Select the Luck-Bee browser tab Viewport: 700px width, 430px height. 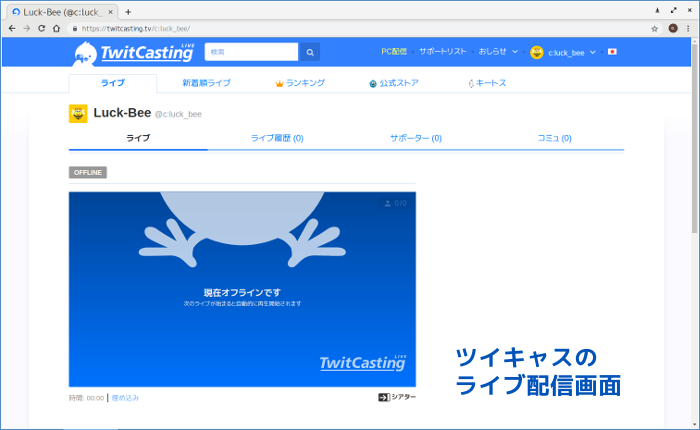click(62, 12)
